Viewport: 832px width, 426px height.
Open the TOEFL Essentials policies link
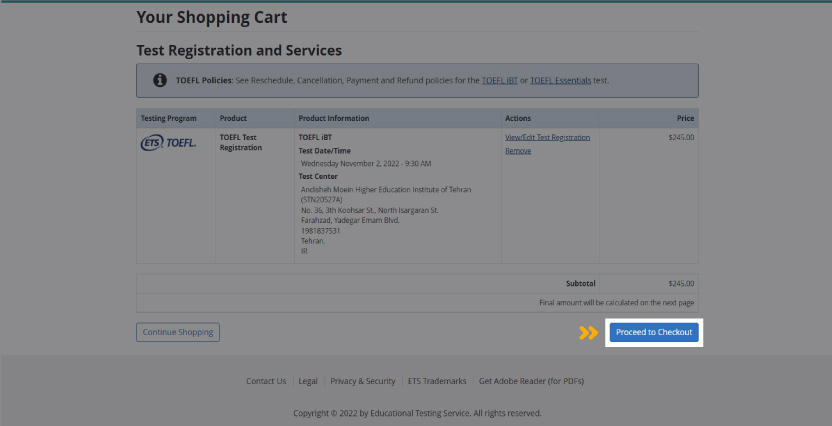pos(560,81)
